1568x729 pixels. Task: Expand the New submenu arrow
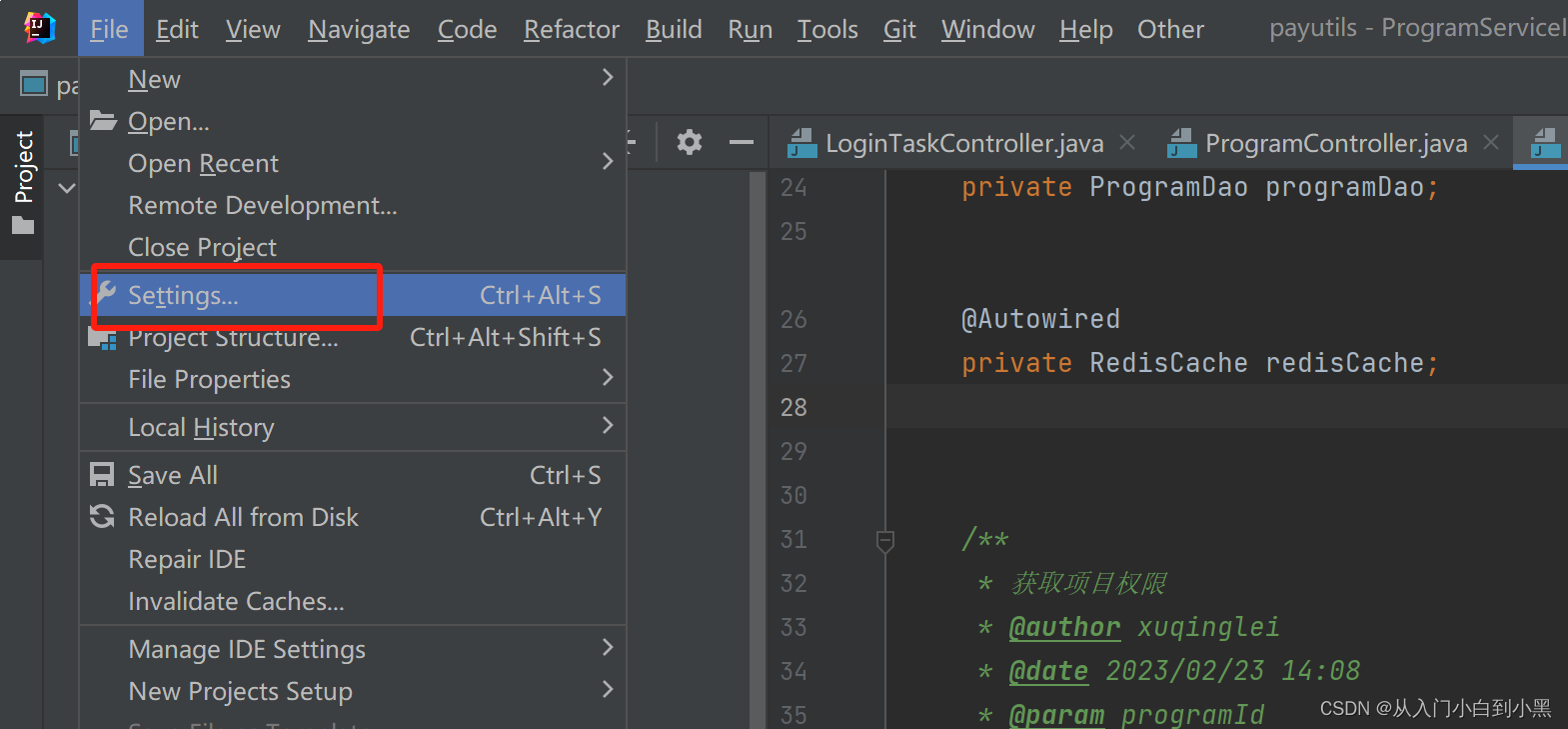point(608,78)
